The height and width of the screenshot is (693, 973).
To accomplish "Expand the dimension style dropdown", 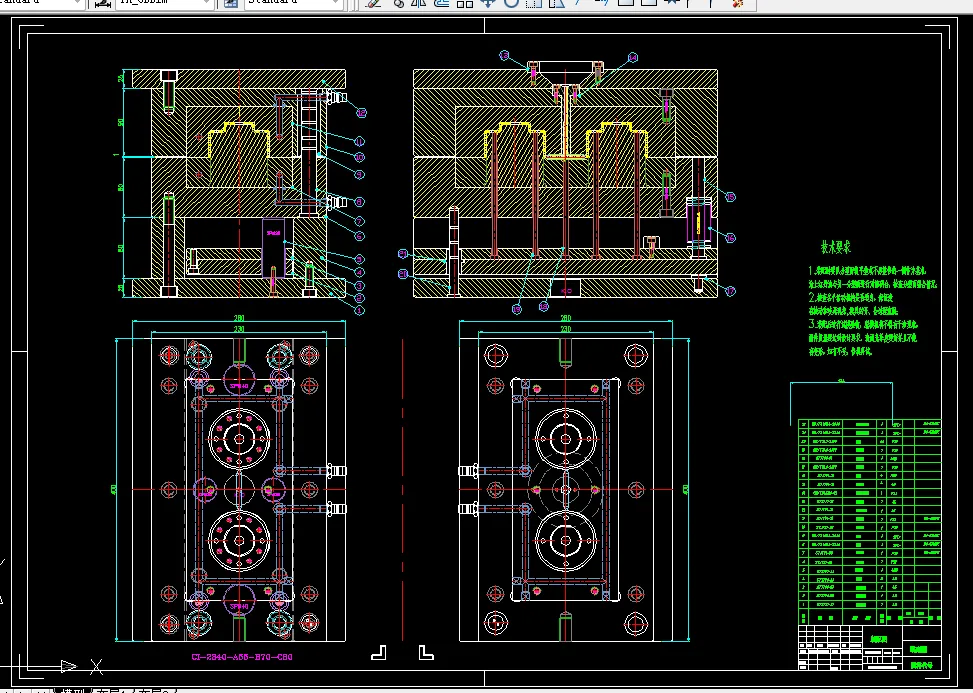I will 206,3.
